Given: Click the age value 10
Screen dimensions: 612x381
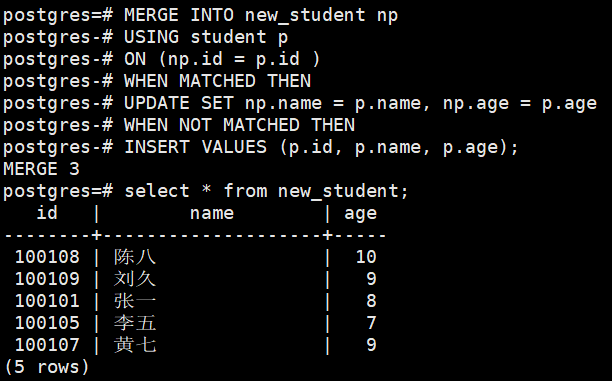Looking at the screenshot, I should point(366,257).
